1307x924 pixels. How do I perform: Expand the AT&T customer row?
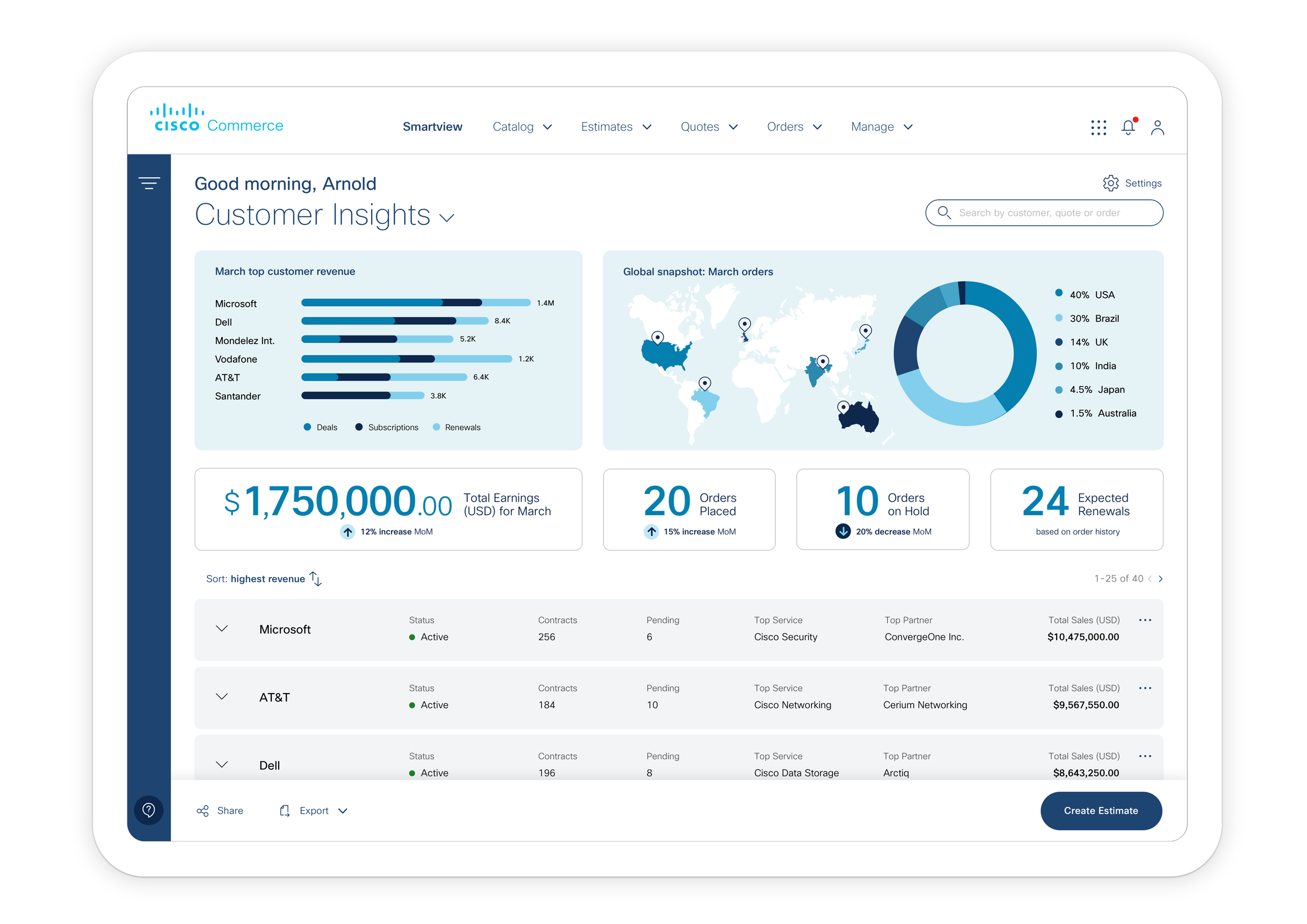[x=222, y=697]
